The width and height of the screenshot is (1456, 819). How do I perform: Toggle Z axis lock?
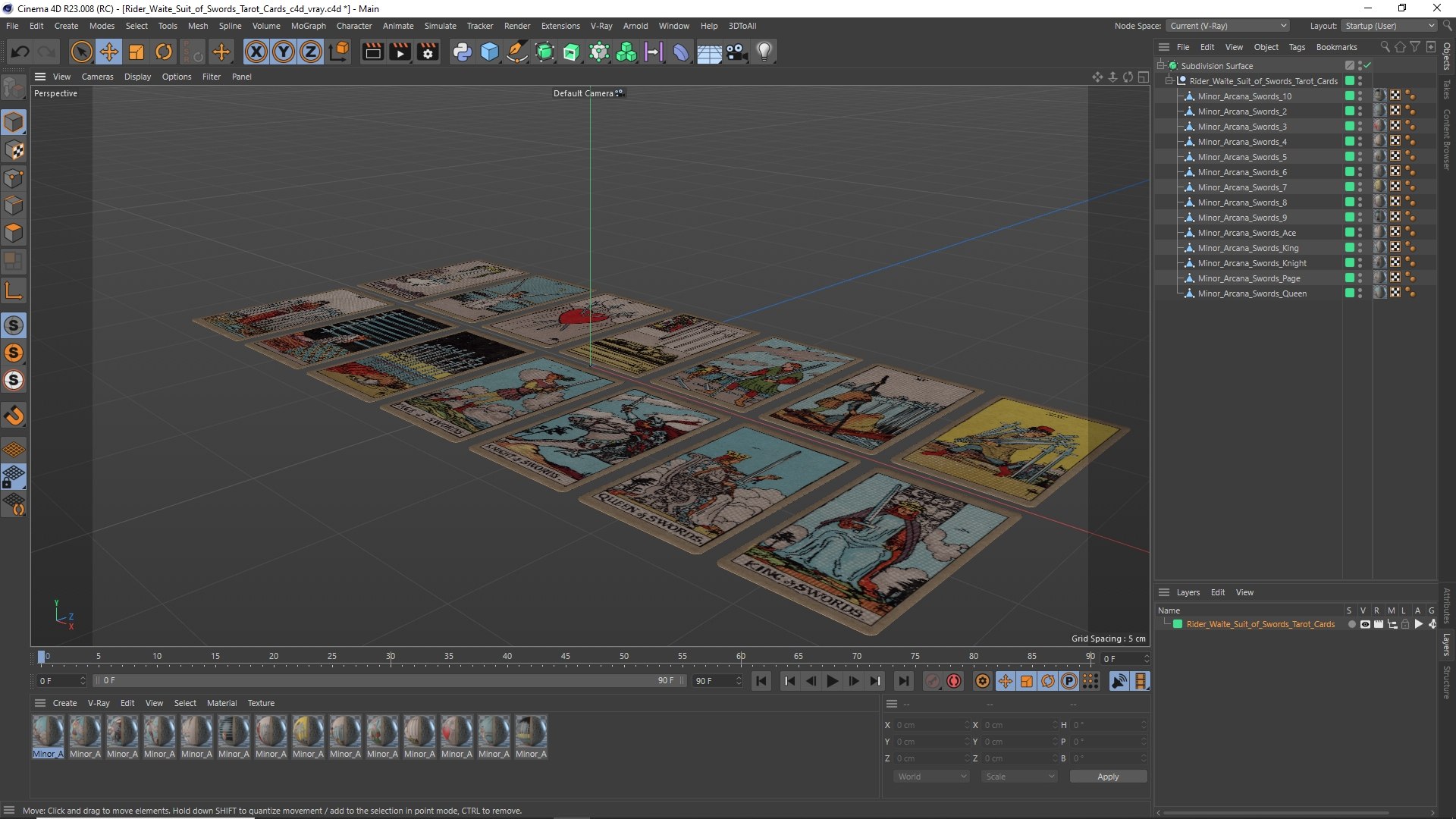tap(311, 52)
